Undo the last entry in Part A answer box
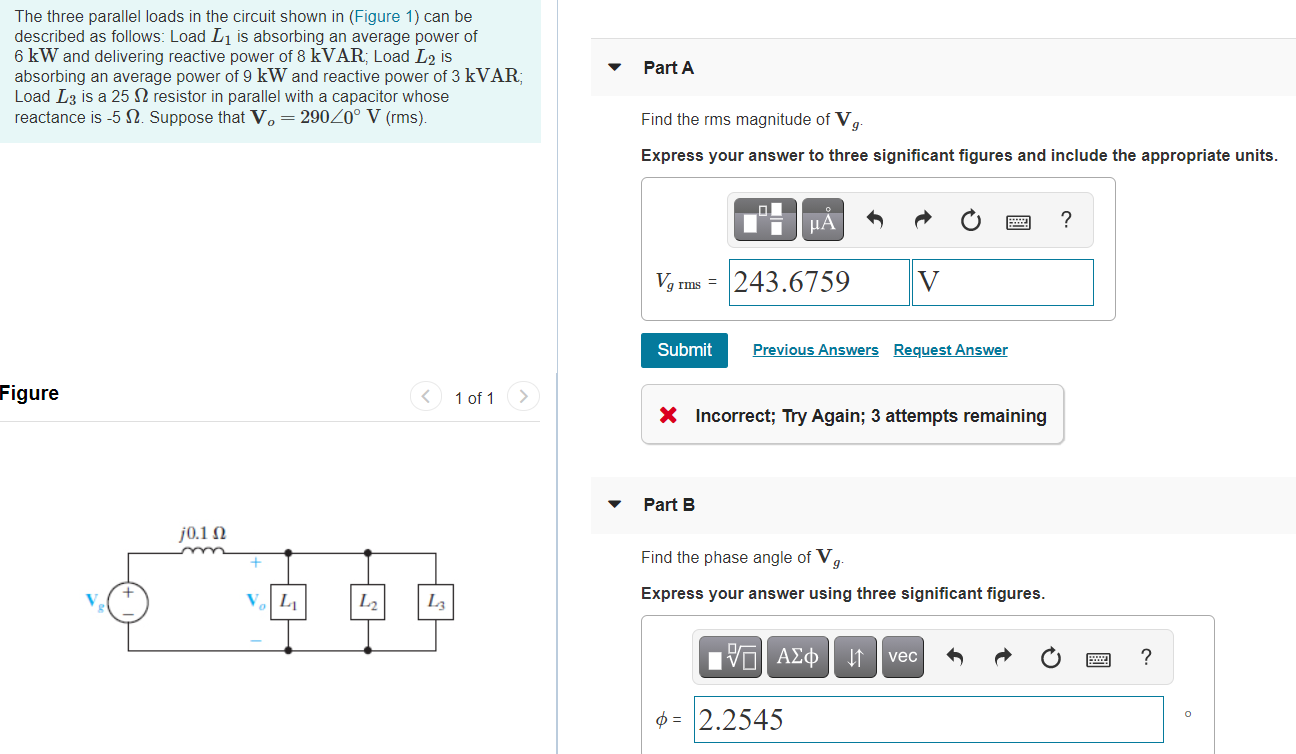Viewport: 1296px width, 754px height. point(873,219)
